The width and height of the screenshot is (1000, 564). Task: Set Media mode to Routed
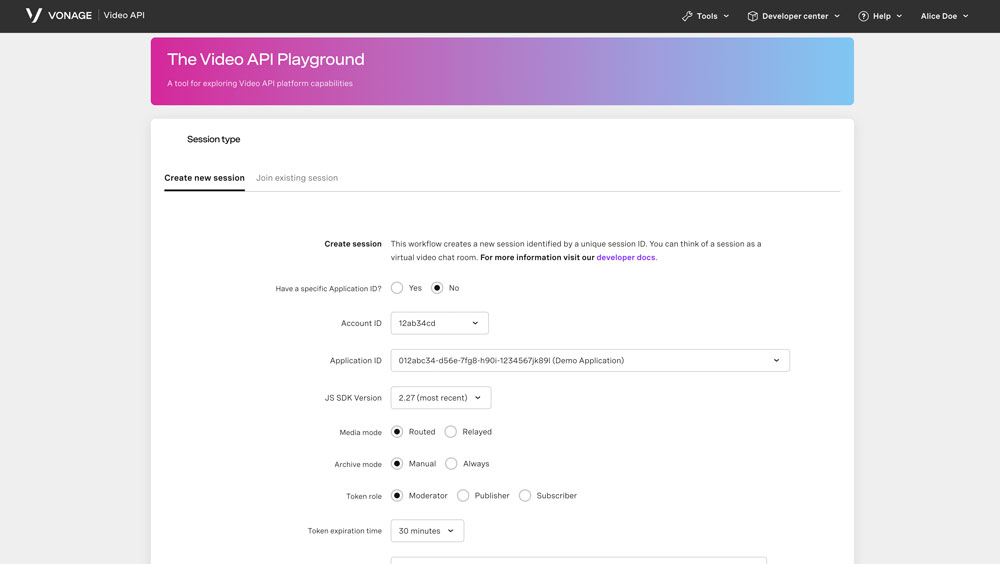tap(397, 432)
